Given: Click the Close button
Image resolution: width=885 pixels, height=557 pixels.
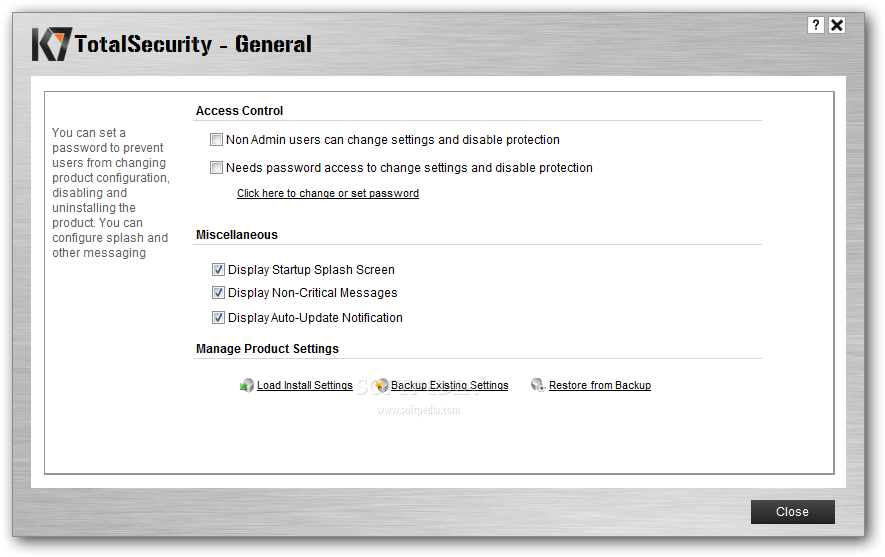Looking at the screenshot, I should coord(792,512).
